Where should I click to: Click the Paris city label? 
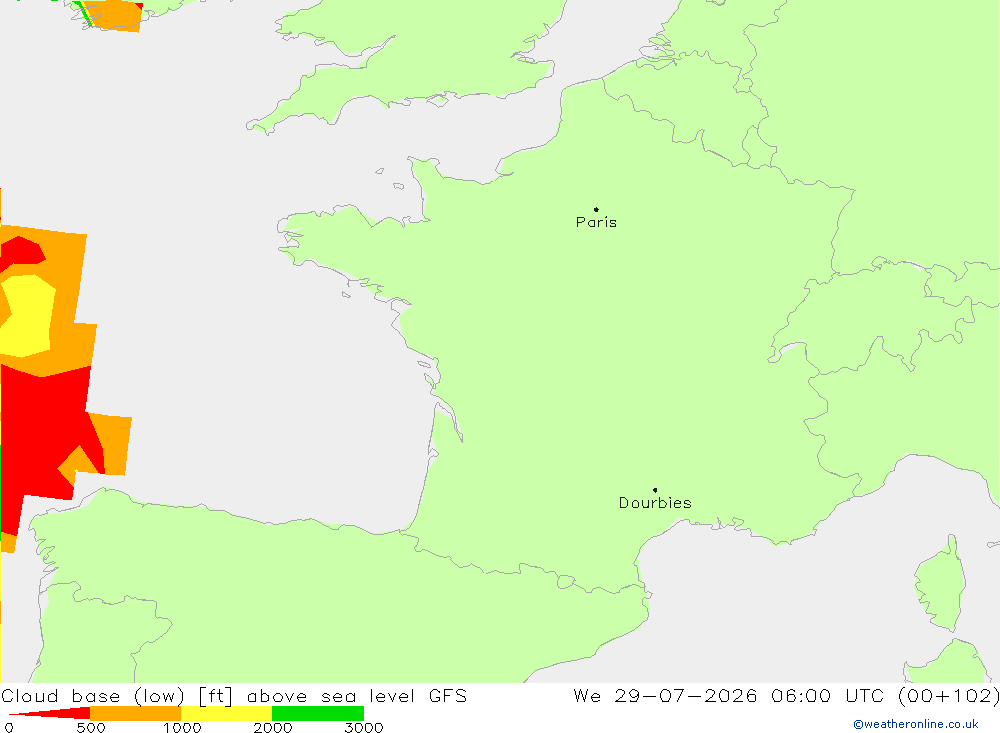pyautogui.click(x=596, y=222)
